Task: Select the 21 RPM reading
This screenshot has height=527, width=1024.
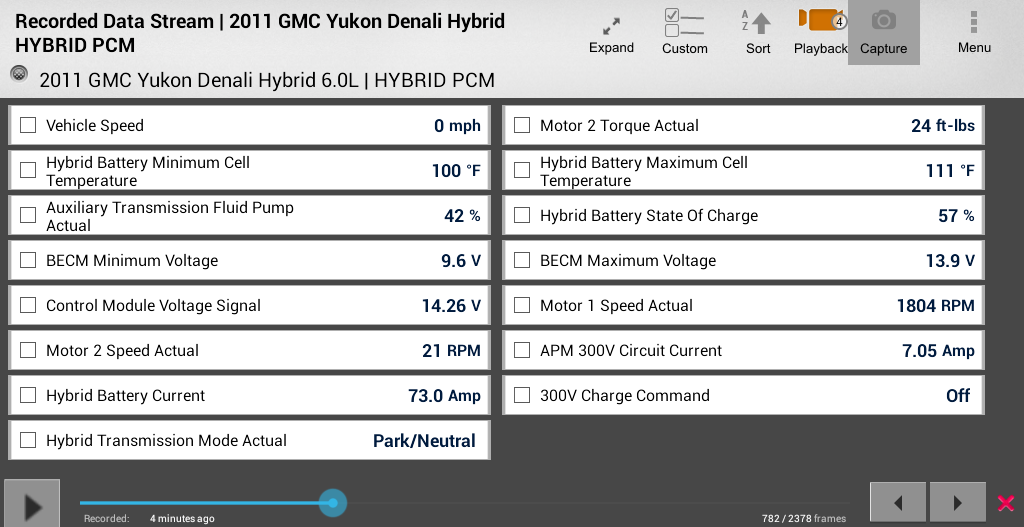Action: coord(451,351)
